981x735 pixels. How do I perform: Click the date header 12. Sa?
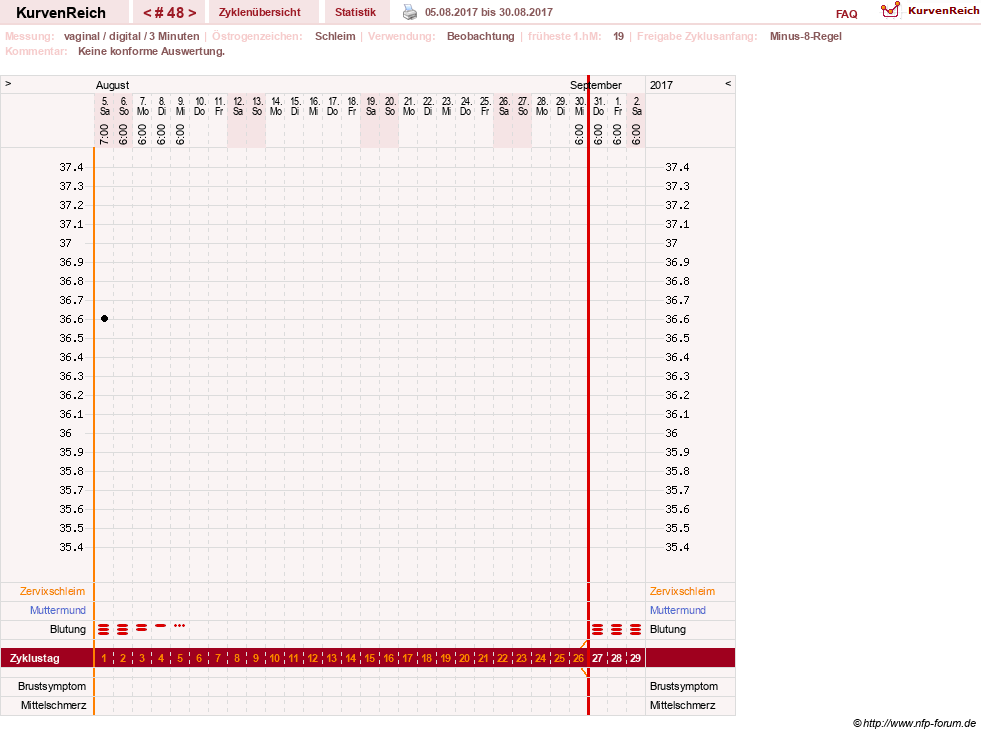coord(238,106)
